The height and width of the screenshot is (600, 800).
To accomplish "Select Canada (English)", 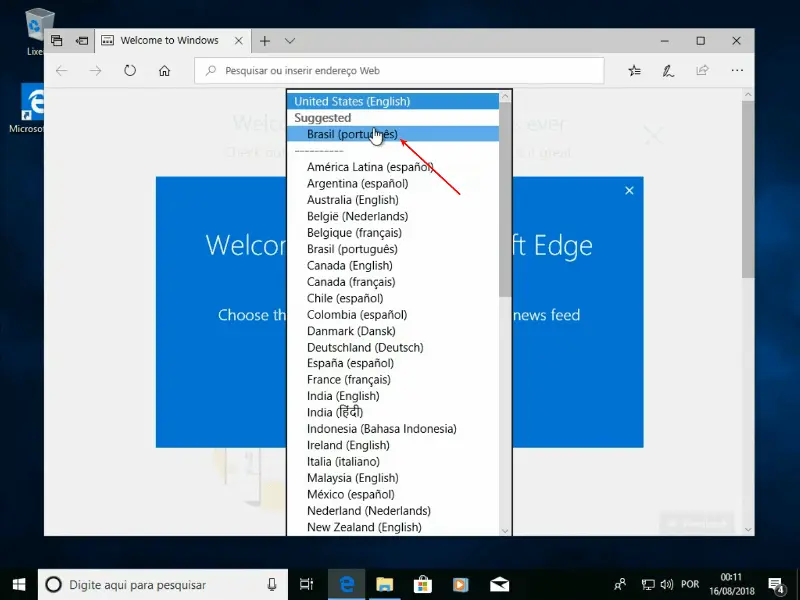I will (x=393, y=265).
